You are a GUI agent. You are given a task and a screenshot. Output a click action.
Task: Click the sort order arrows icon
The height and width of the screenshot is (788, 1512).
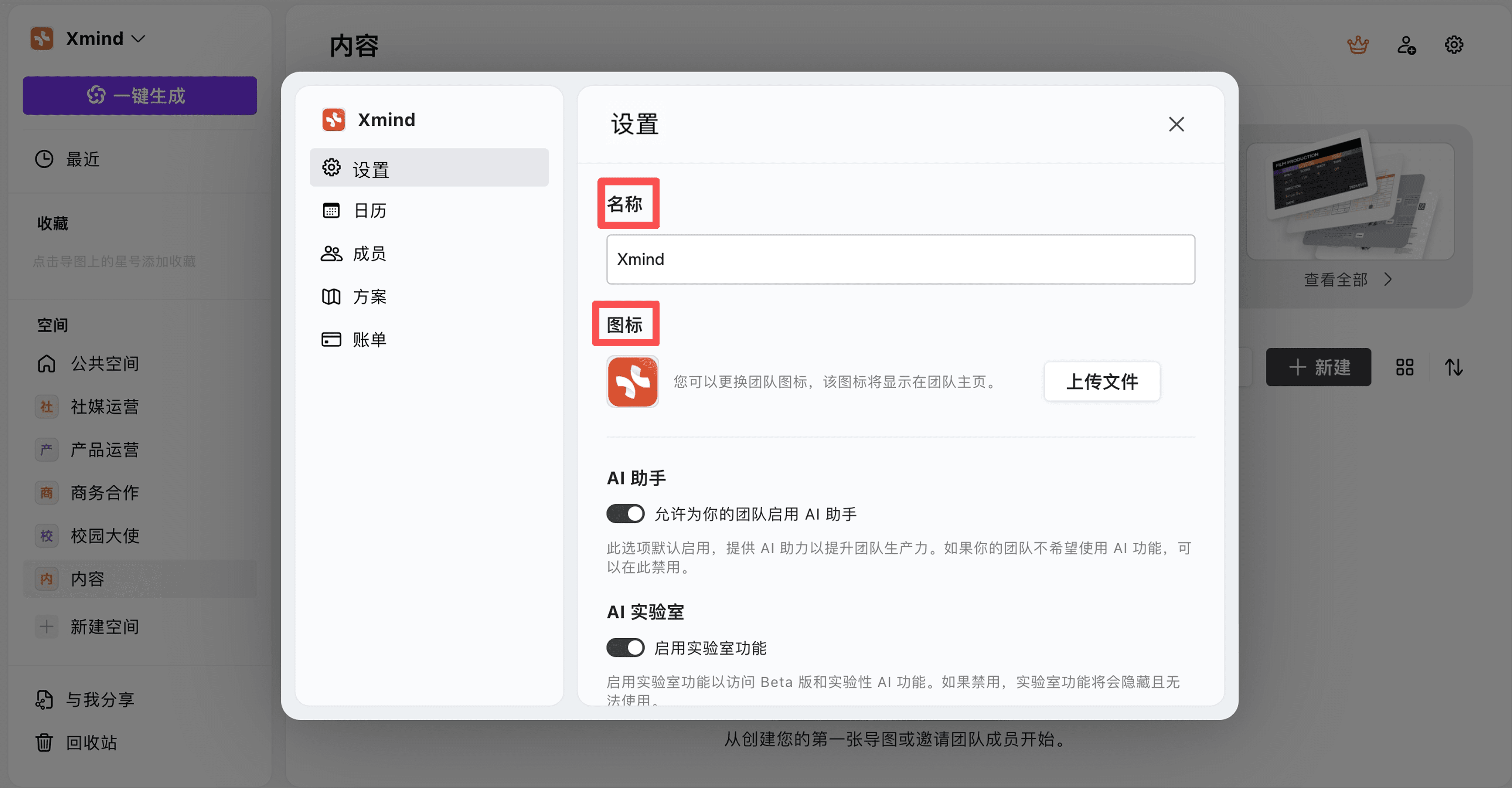pyautogui.click(x=1453, y=367)
